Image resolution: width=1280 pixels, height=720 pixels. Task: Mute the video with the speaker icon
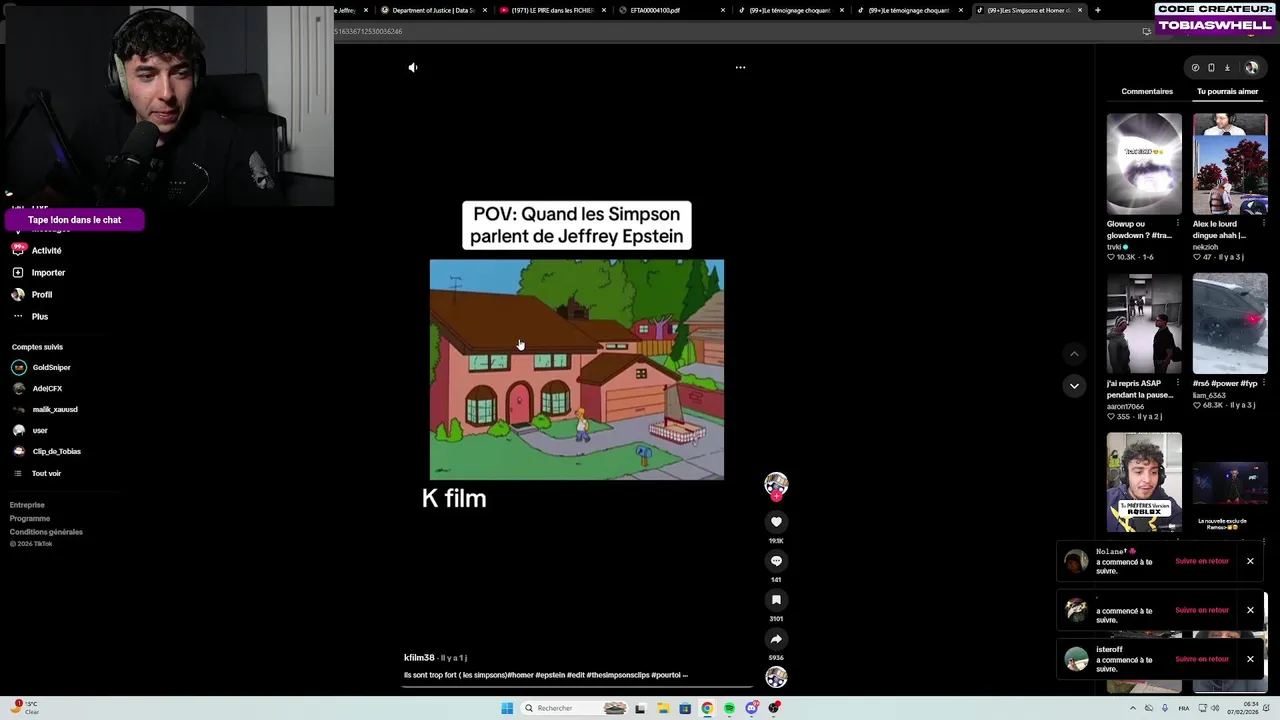pos(413,67)
